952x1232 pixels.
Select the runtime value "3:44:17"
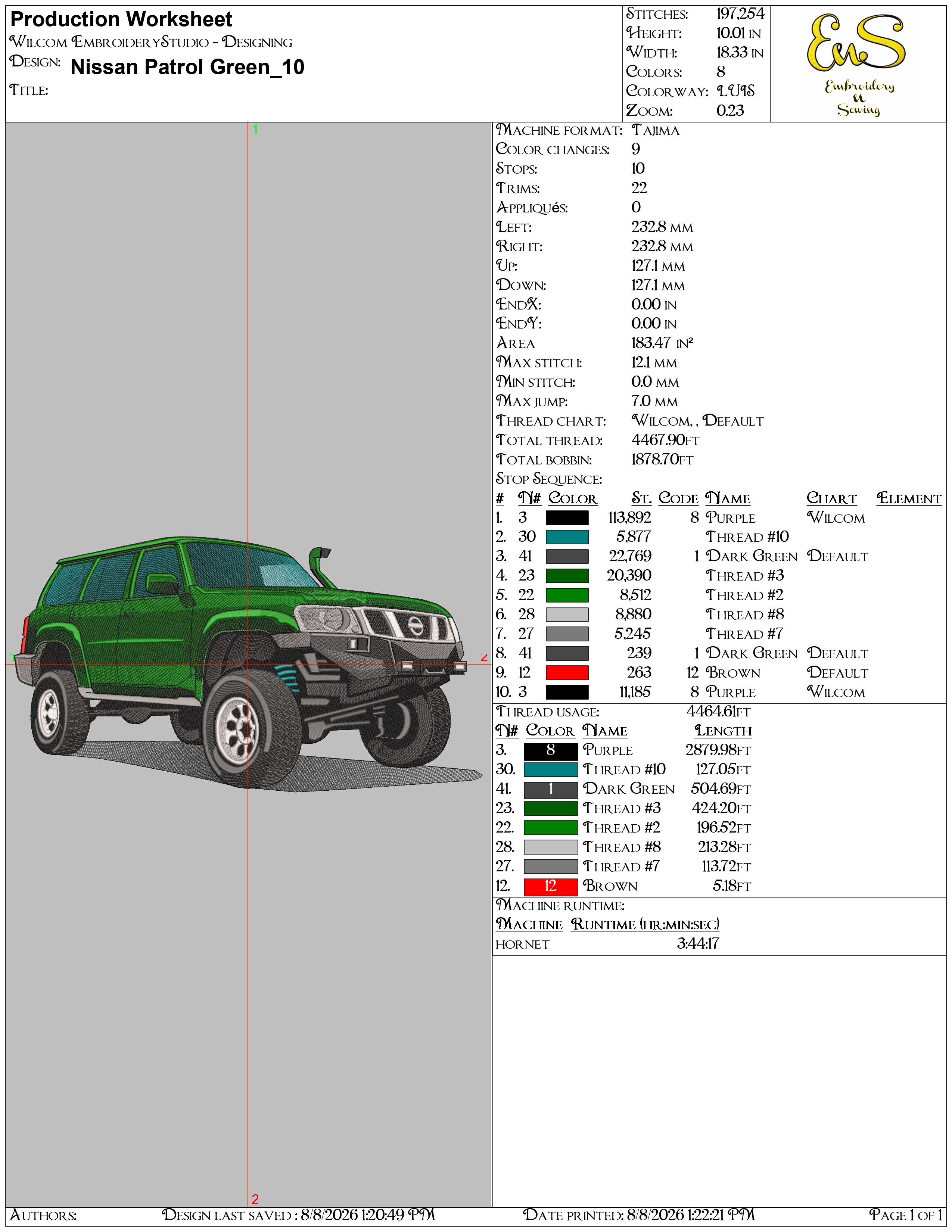pyautogui.click(x=698, y=944)
